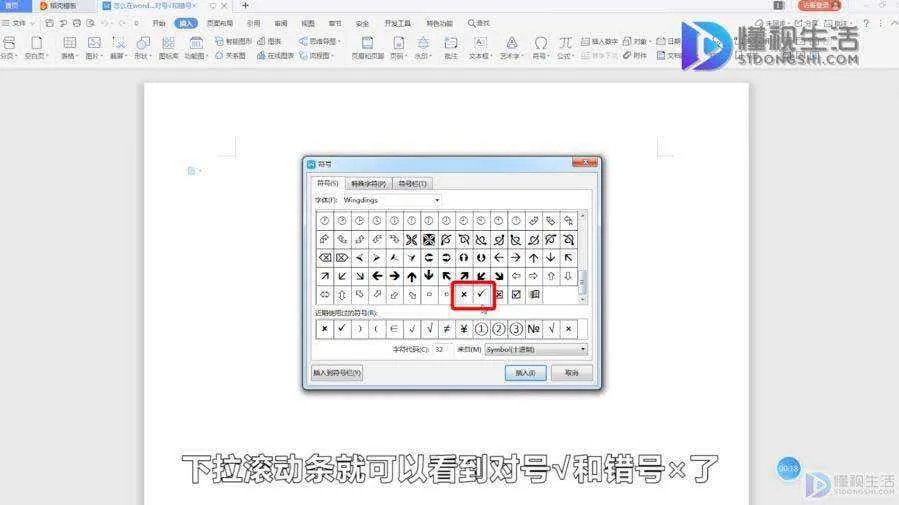Select circled number 3 in recent symbols
899x505 pixels.
[x=517, y=329]
